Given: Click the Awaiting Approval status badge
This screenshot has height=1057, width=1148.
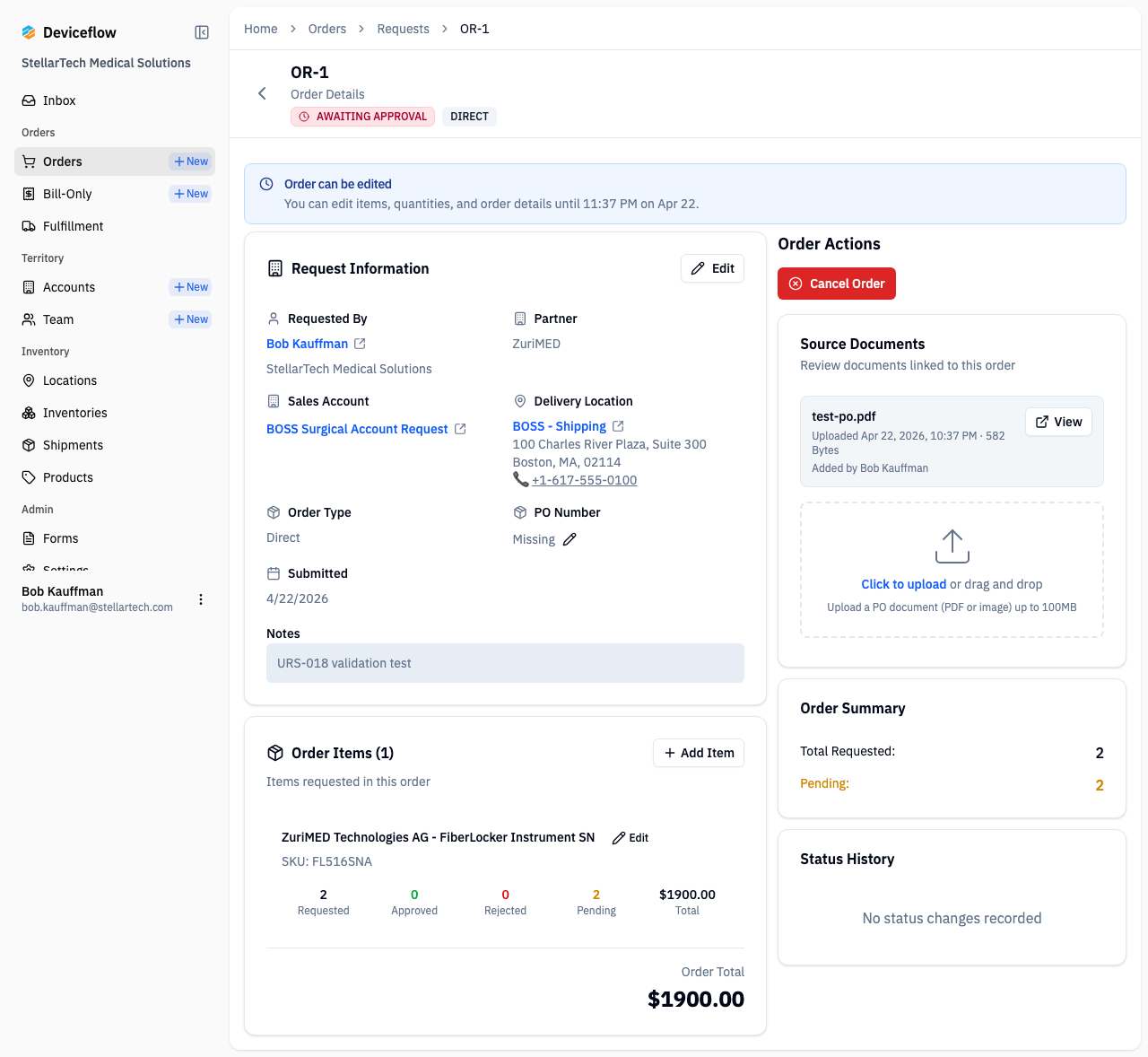Looking at the screenshot, I should [x=362, y=117].
